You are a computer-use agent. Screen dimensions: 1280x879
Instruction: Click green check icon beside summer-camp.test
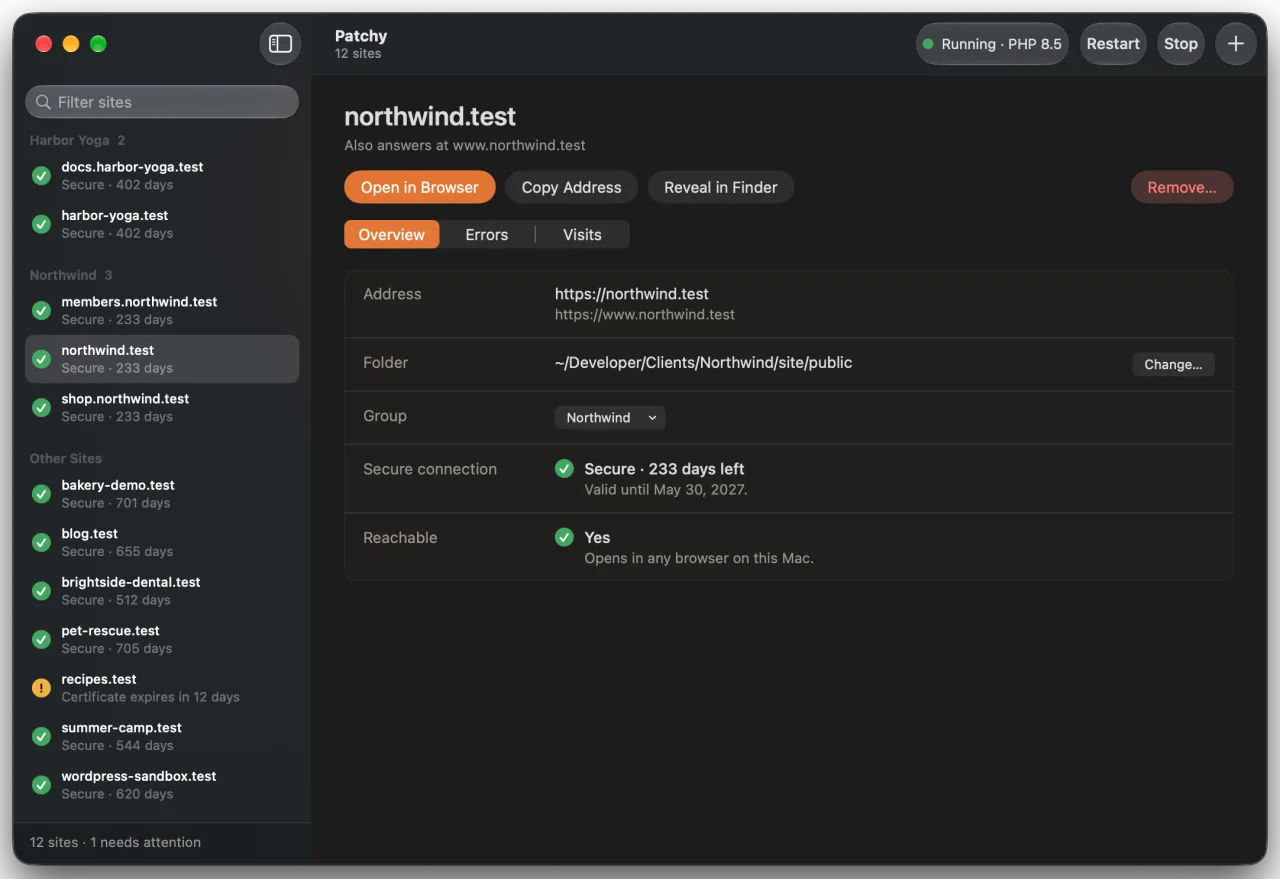tap(41, 736)
